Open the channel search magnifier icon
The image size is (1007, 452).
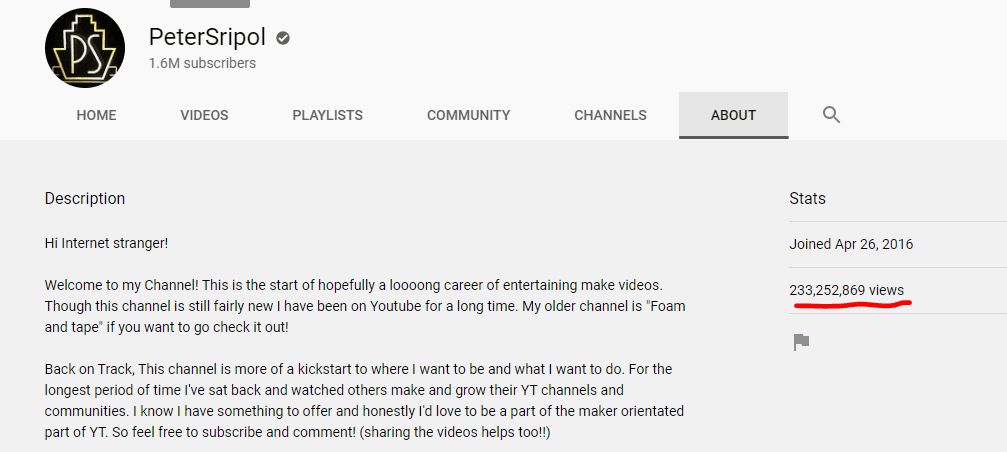831,115
